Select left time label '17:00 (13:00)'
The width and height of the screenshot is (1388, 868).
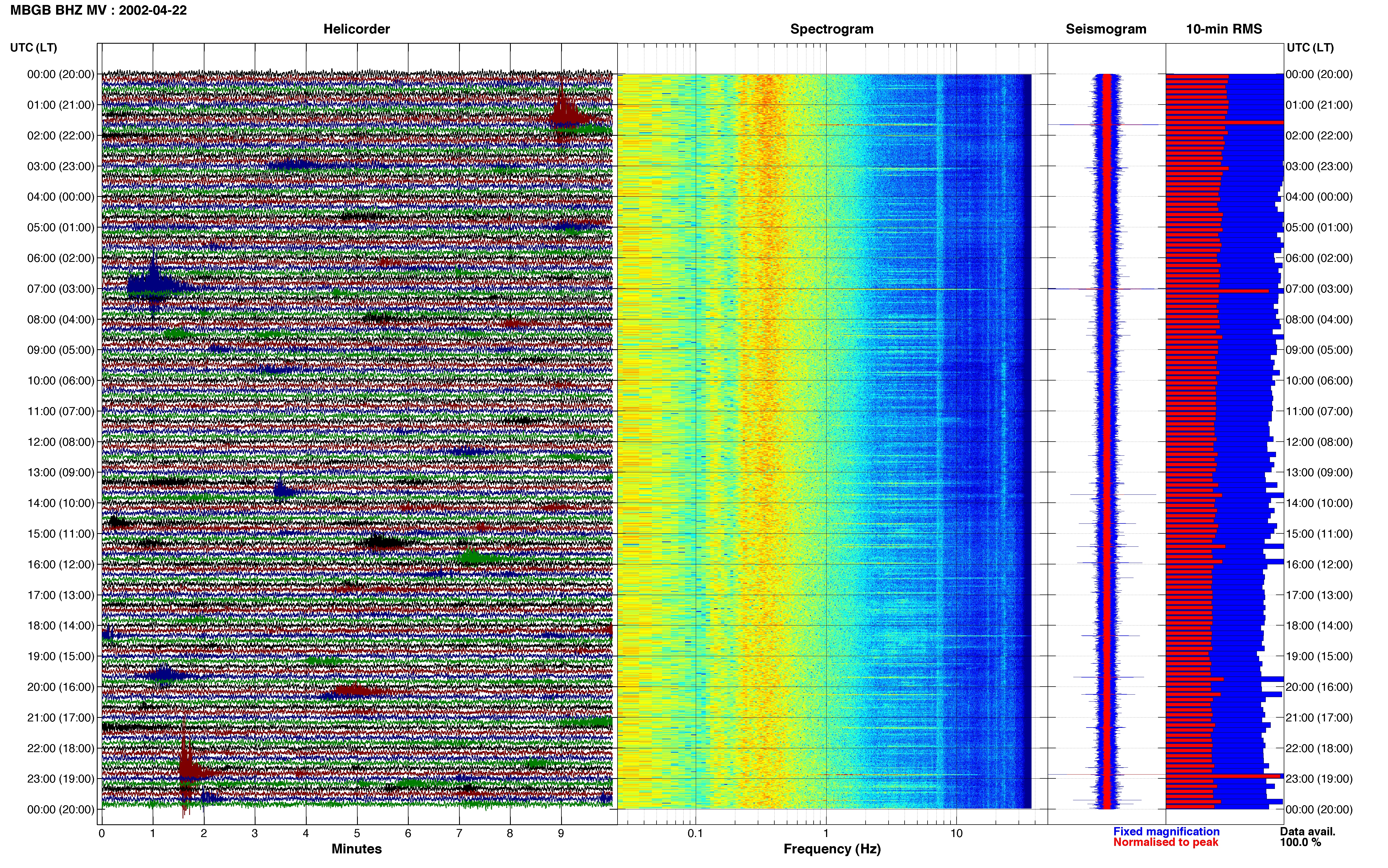pyautogui.click(x=60, y=595)
